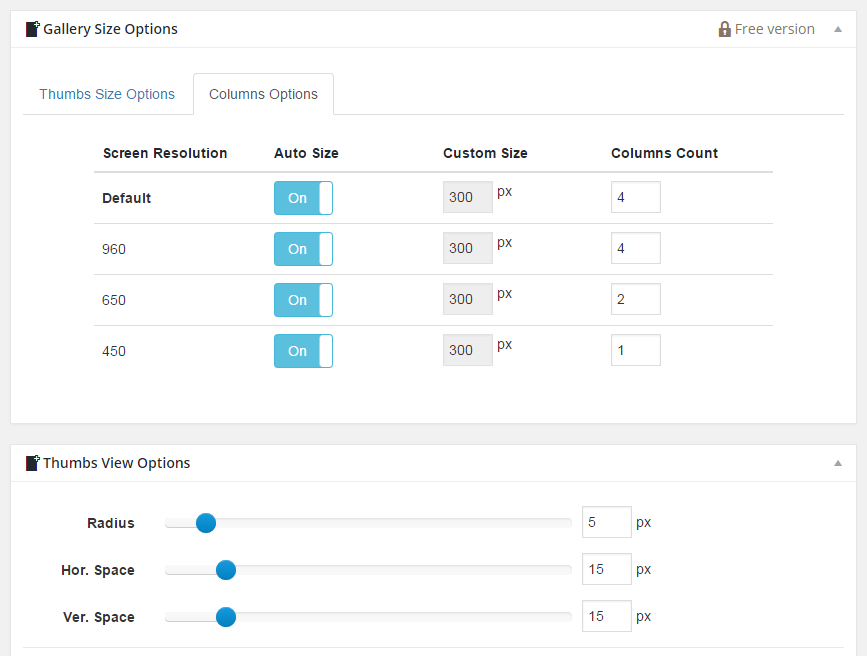Click the Ver. Space slider handle
The height and width of the screenshot is (656, 867).
click(x=226, y=617)
